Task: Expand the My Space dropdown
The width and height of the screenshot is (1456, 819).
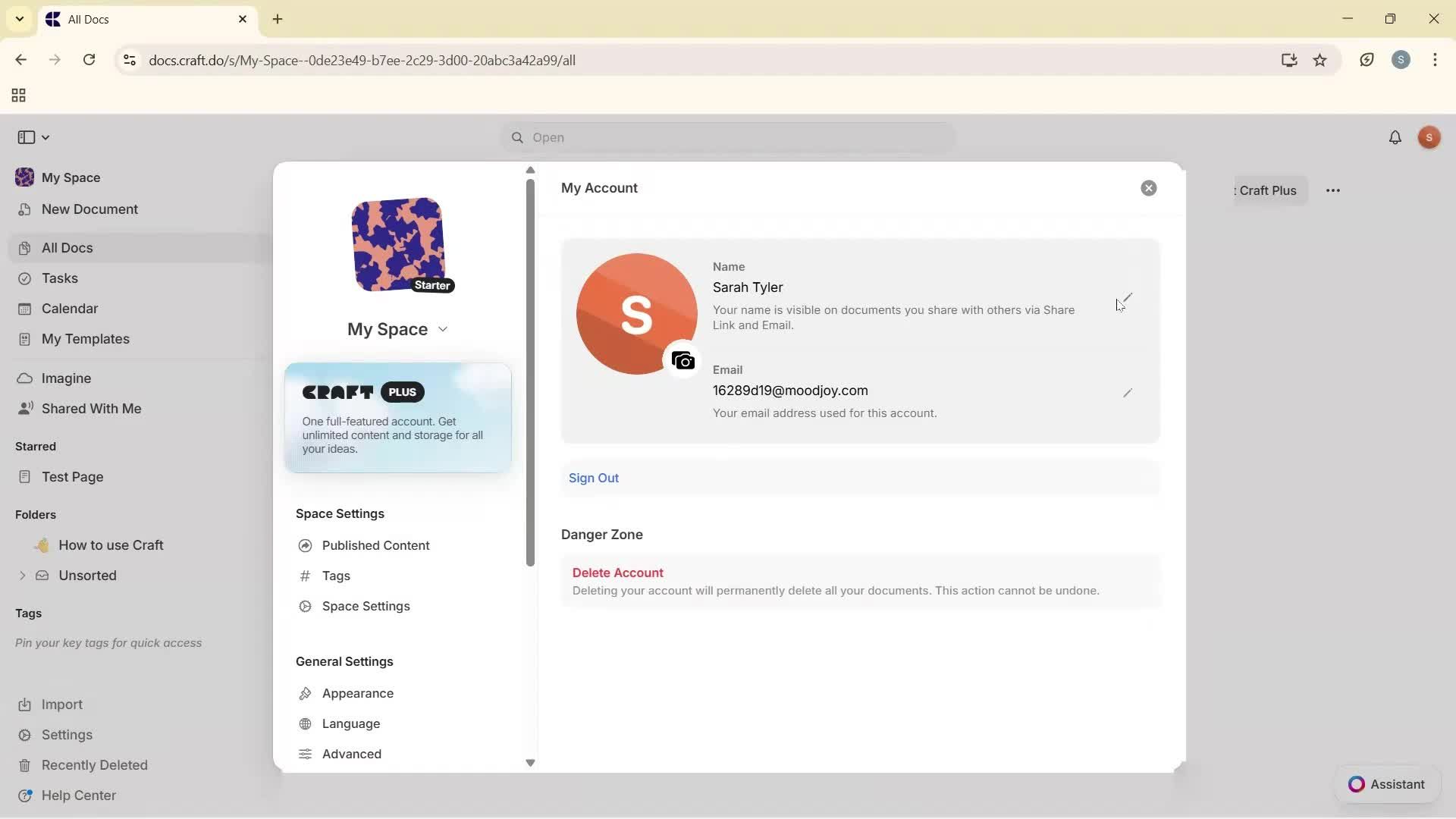Action: [444, 329]
